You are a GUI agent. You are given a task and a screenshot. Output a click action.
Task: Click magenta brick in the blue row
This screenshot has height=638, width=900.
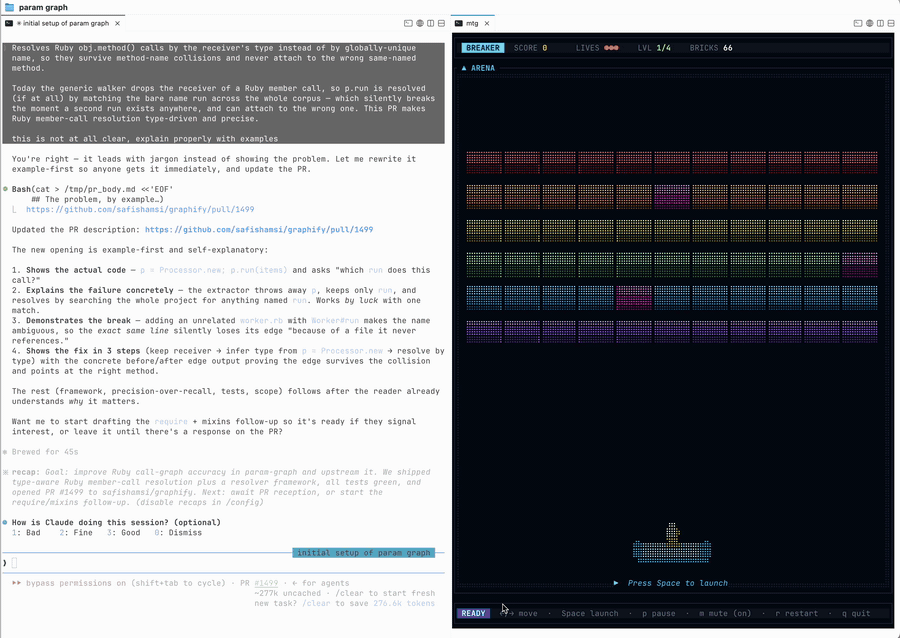coord(634,298)
